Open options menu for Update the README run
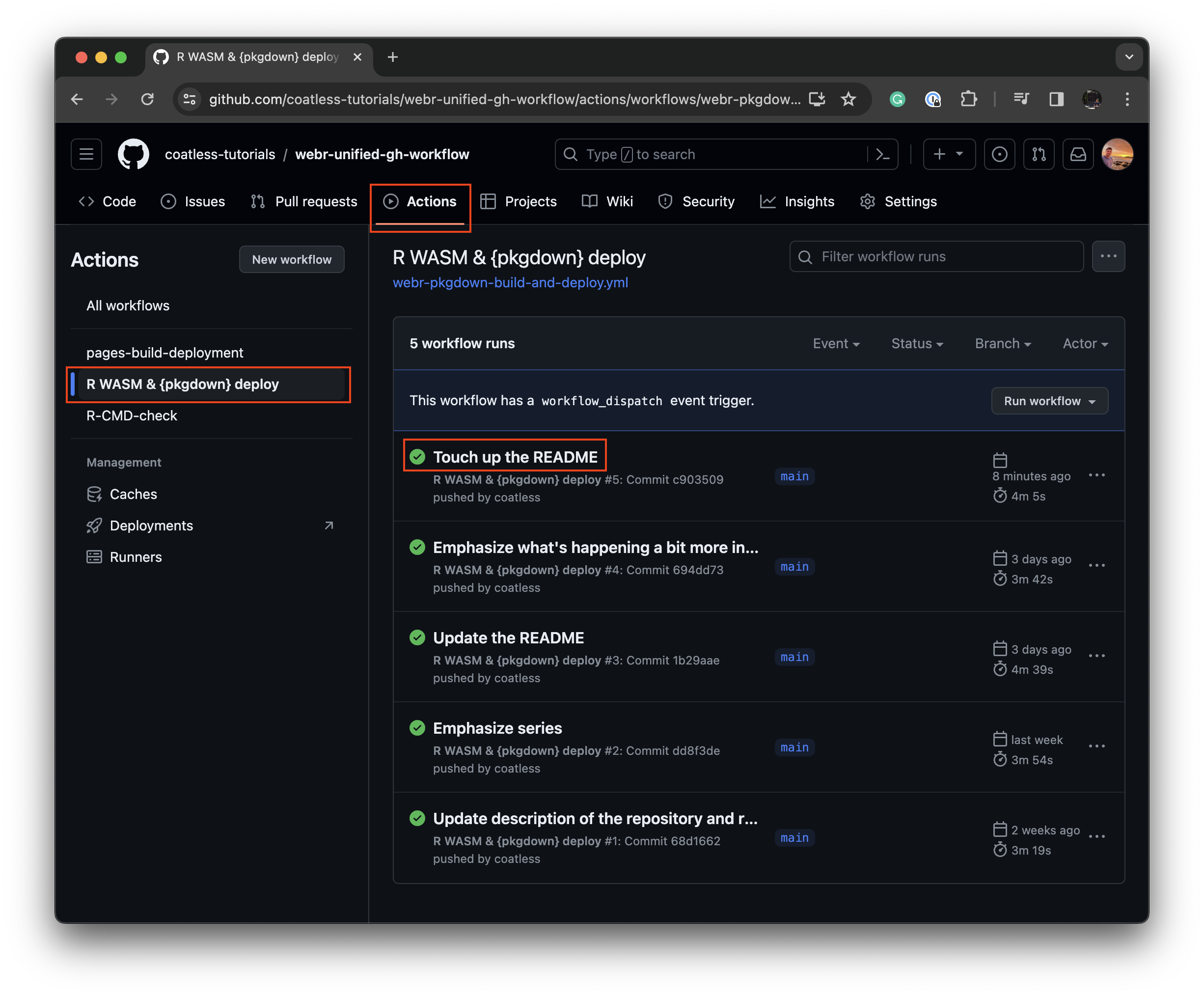The width and height of the screenshot is (1204, 996). coord(1096,655)
